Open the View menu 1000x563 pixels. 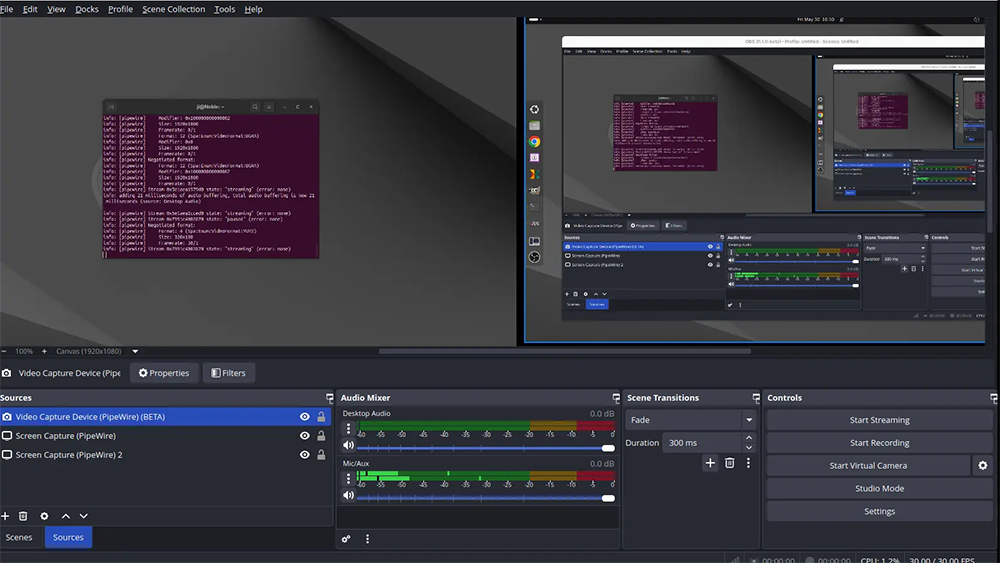[x=56, y=9]
